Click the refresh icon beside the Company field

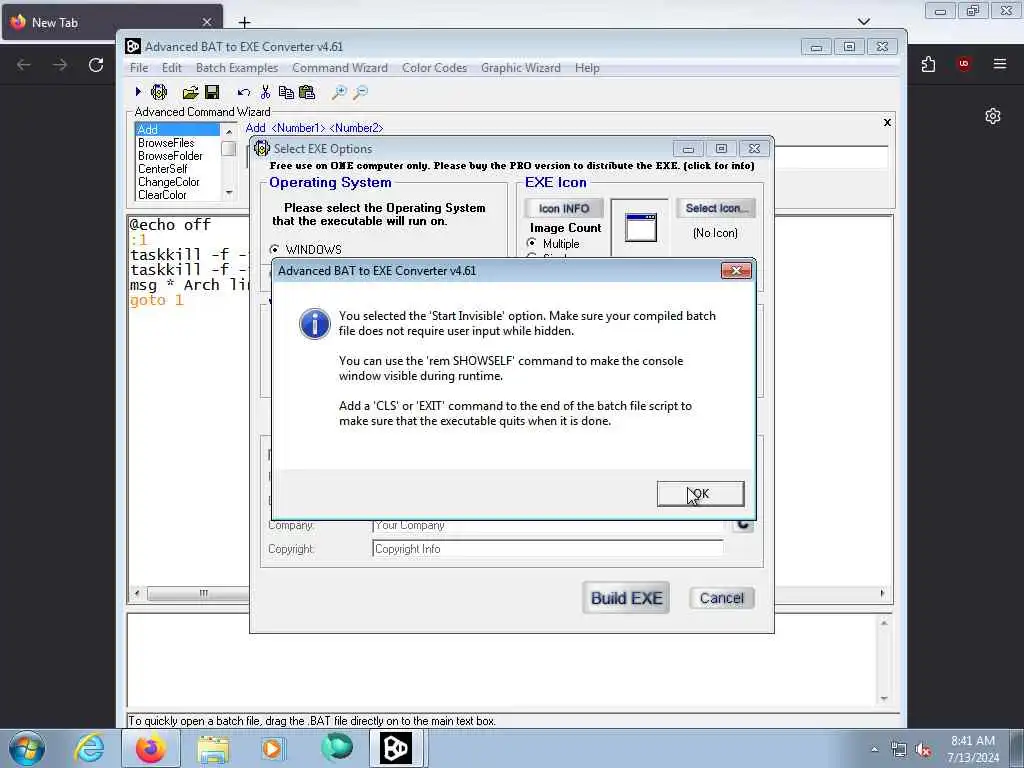coord(743,524)
